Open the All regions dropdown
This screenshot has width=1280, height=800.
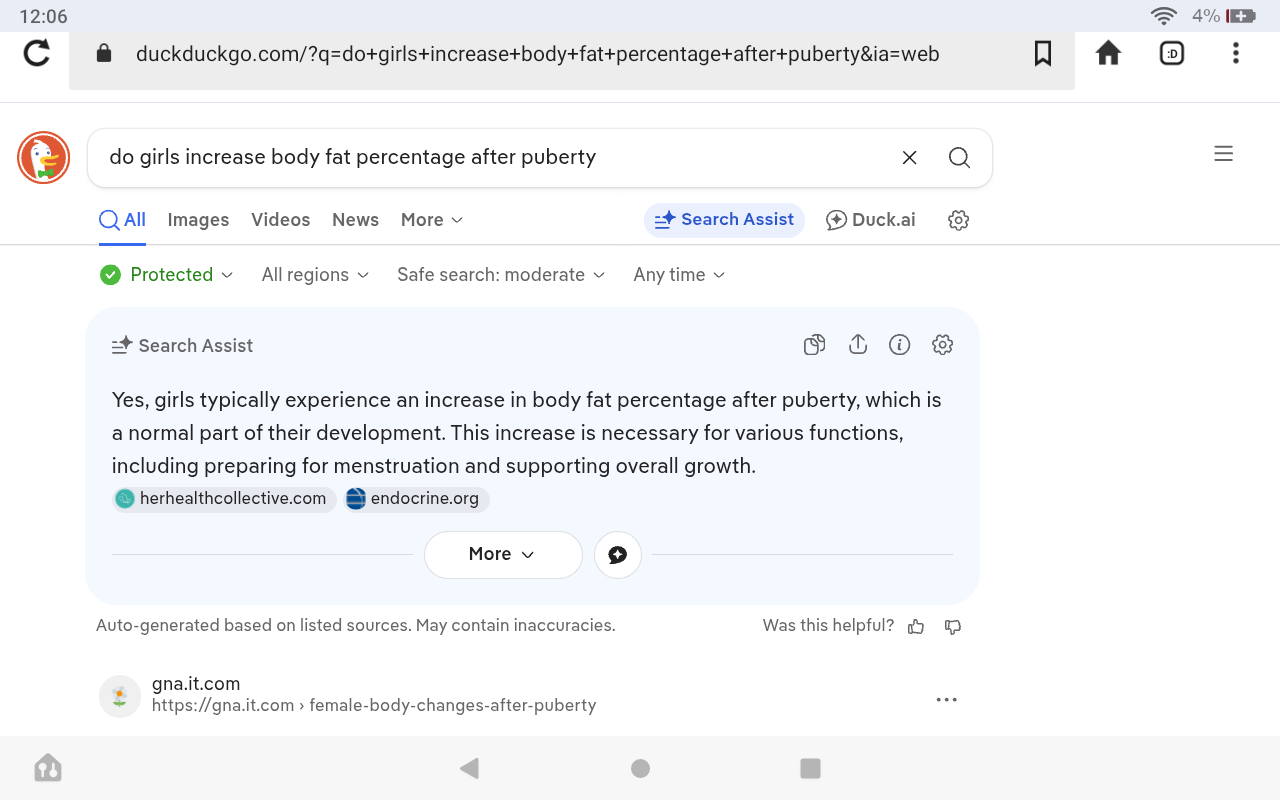pyautogui.click(x=315, y=275)
